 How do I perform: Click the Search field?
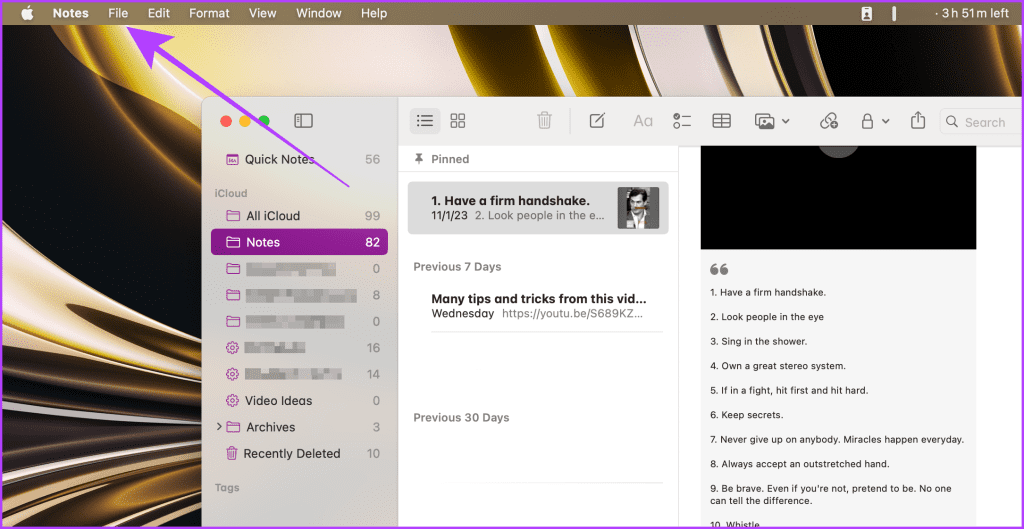pyautogui.click(x=984, y=122)
